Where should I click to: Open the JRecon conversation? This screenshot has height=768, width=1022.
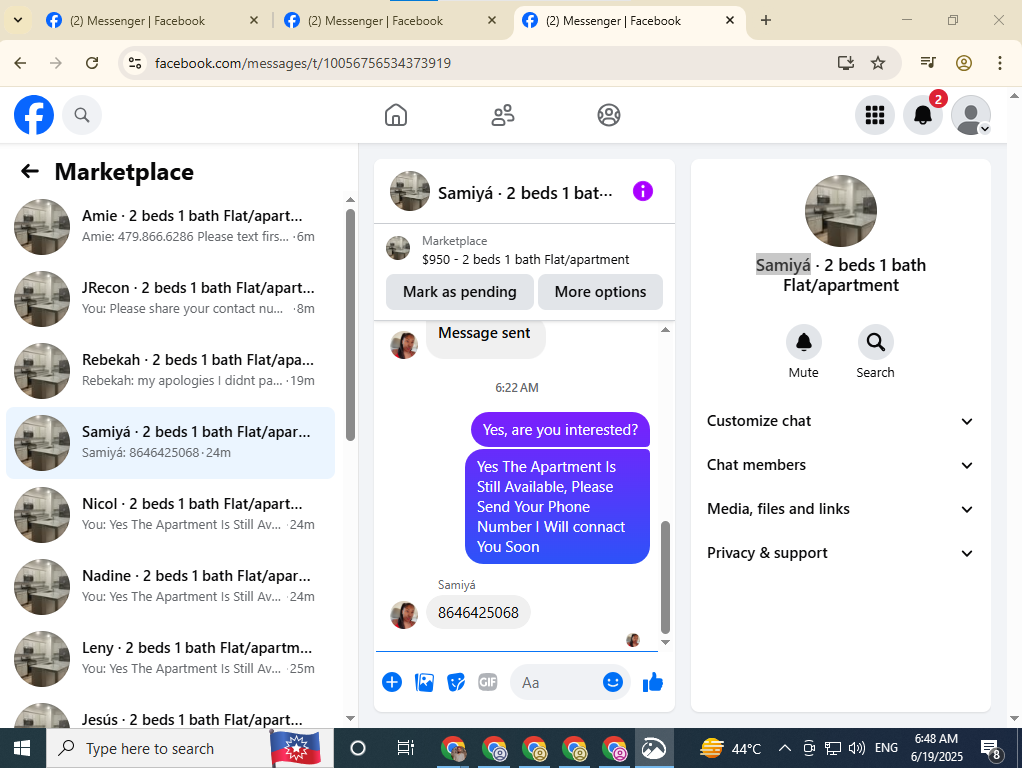pyautogui.click(x=171, y=299)
